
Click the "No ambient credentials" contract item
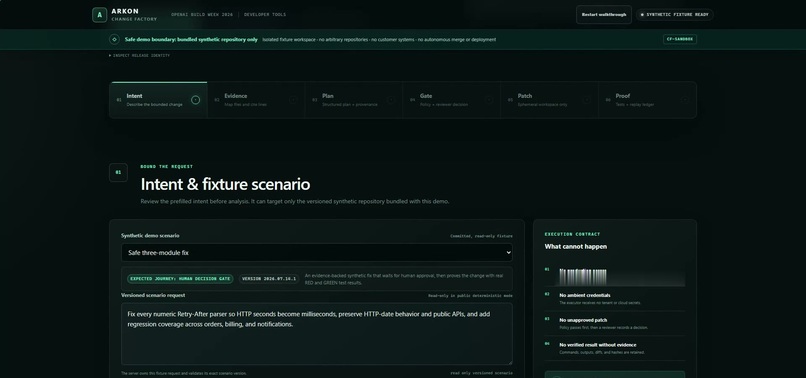pyautogui.click(x=615, y=299)
